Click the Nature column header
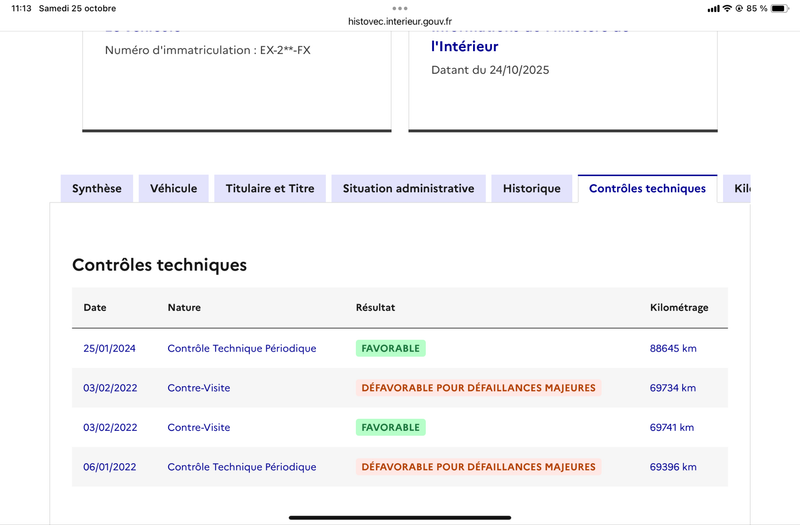Viewport: 800px width, 525px height. tap(184, 307)
